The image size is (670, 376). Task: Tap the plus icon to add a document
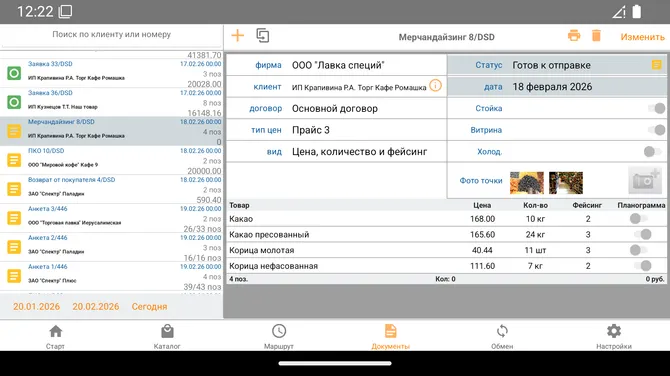[238, 35]
